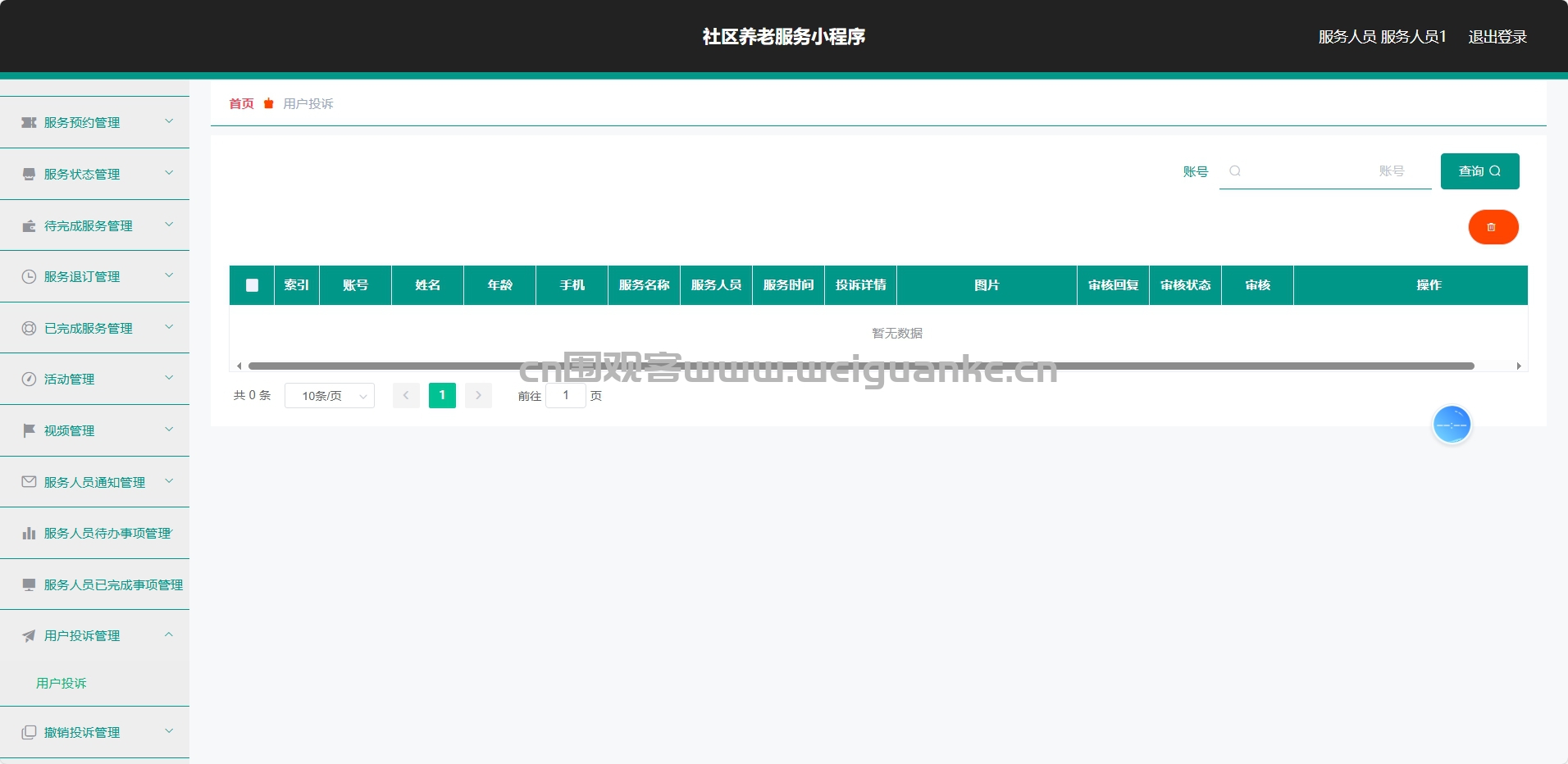Click the 审核回复 column header
Screen dimensions: 1568x764
click(x=1114, y=285)
